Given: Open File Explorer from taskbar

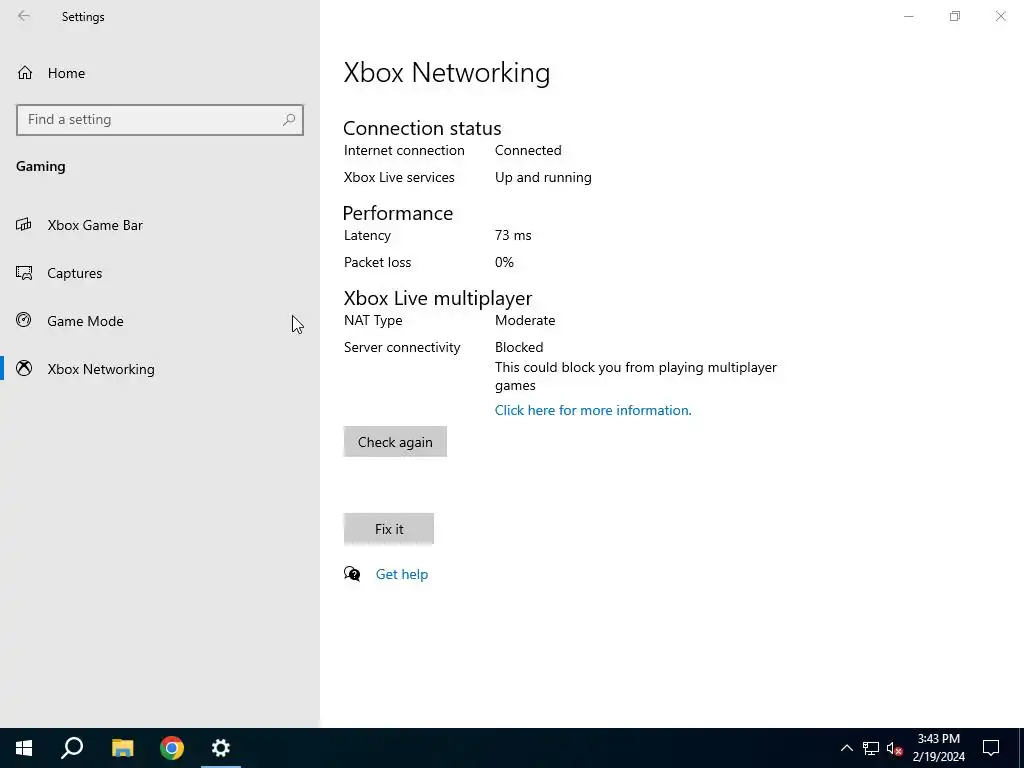Looking at the screenshot, I should 122,748.
